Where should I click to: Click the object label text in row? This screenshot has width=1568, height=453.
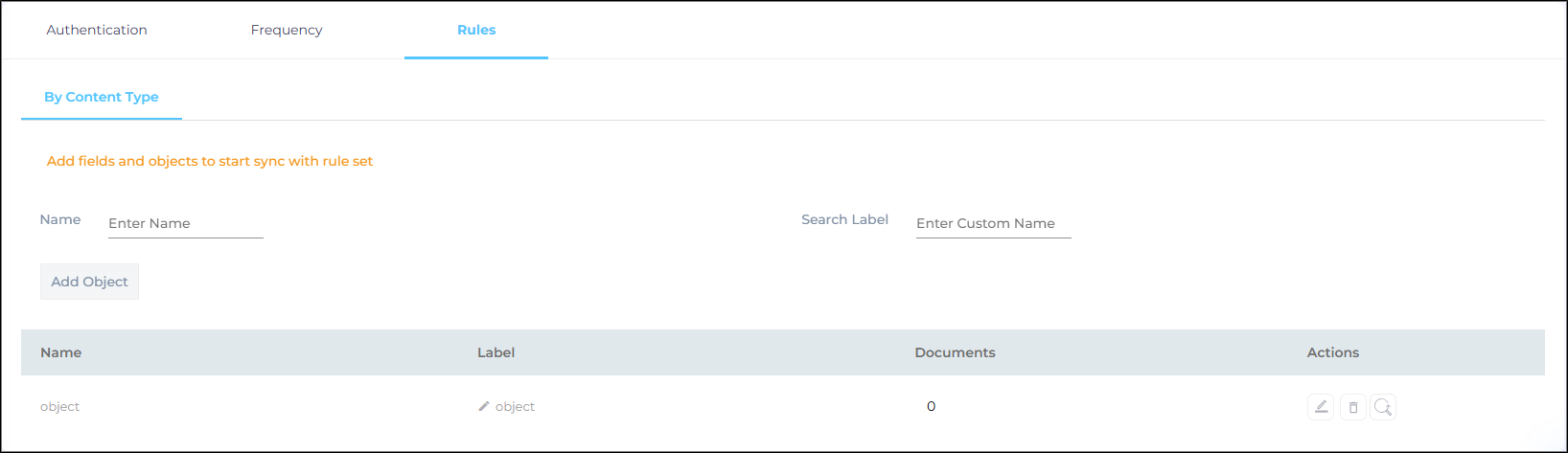[x=515, y=406]
